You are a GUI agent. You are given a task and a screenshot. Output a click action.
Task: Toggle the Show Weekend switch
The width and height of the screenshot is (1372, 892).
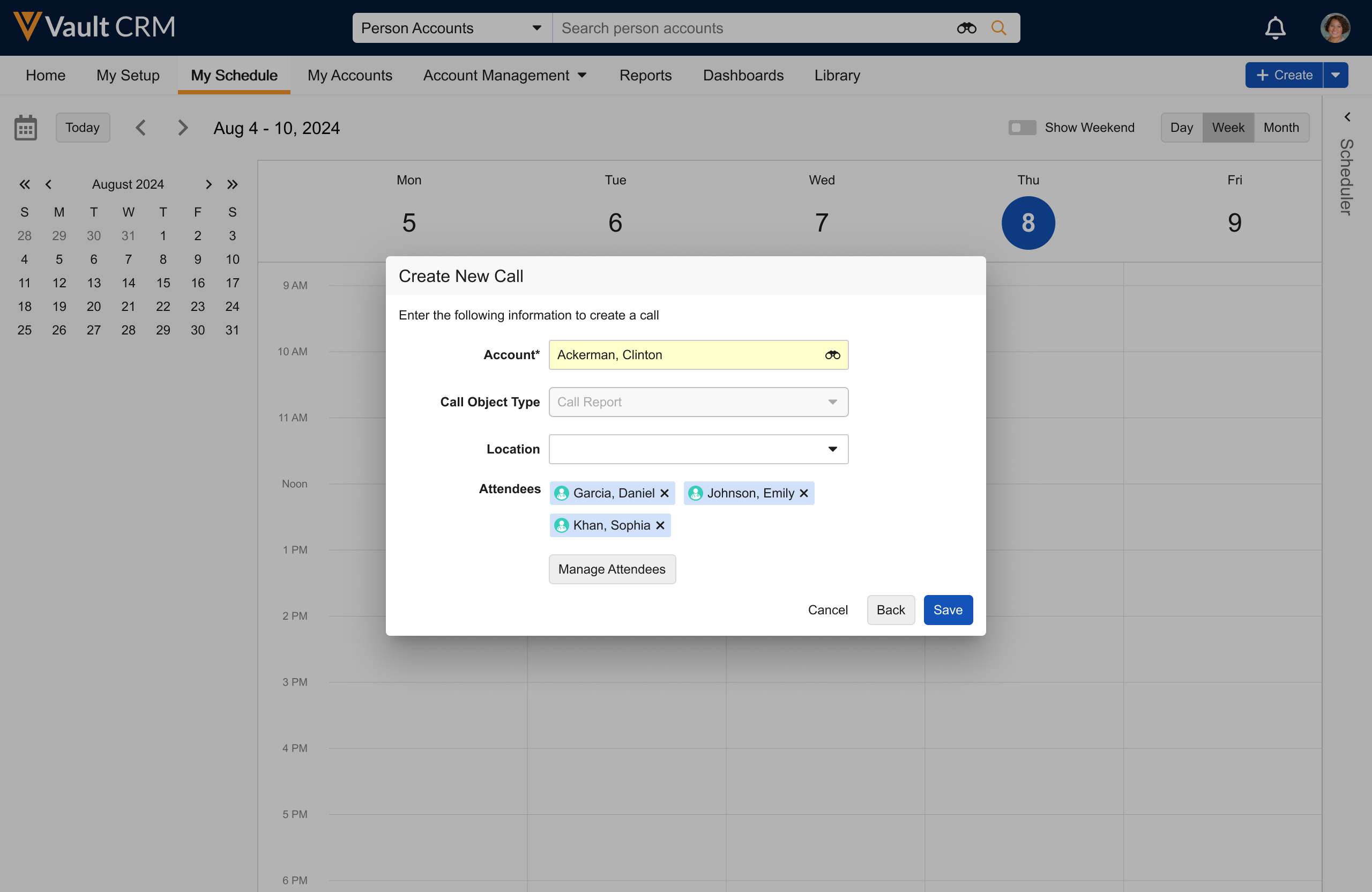click(1021, 128)
